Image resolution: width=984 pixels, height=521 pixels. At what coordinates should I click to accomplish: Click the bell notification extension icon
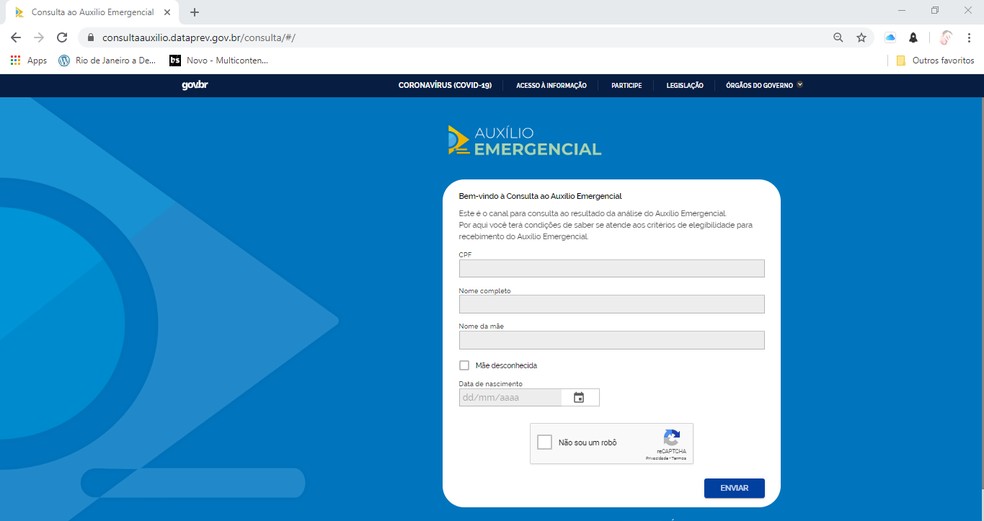click(x=914, y=38)
